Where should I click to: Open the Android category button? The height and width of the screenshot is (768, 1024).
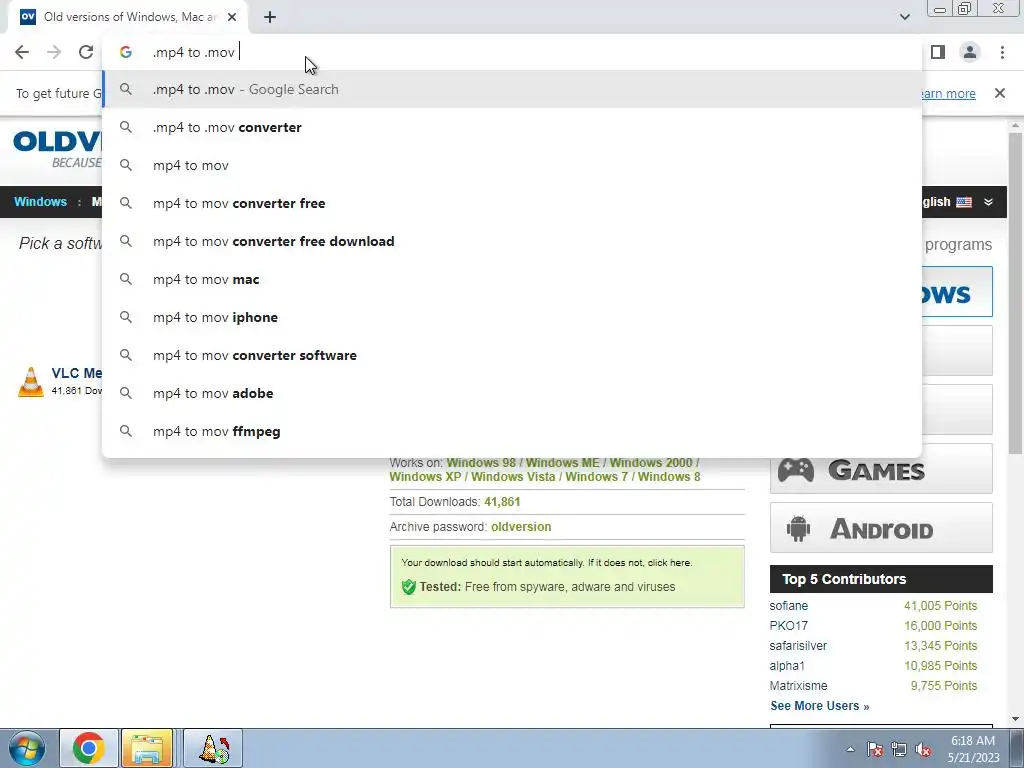[x=881, y=528]
